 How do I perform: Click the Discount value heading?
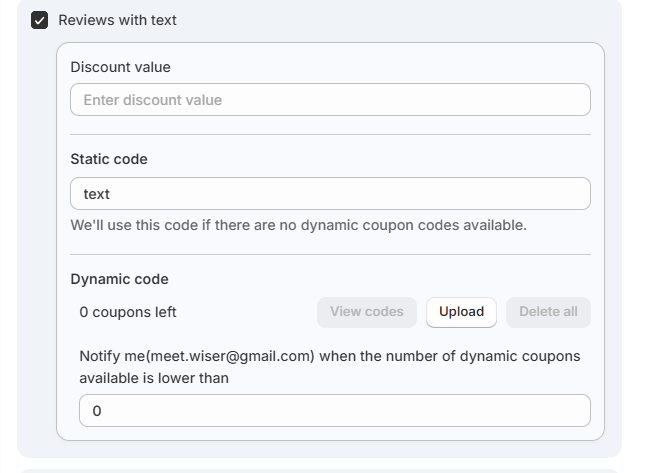click(x=120, y=67)
